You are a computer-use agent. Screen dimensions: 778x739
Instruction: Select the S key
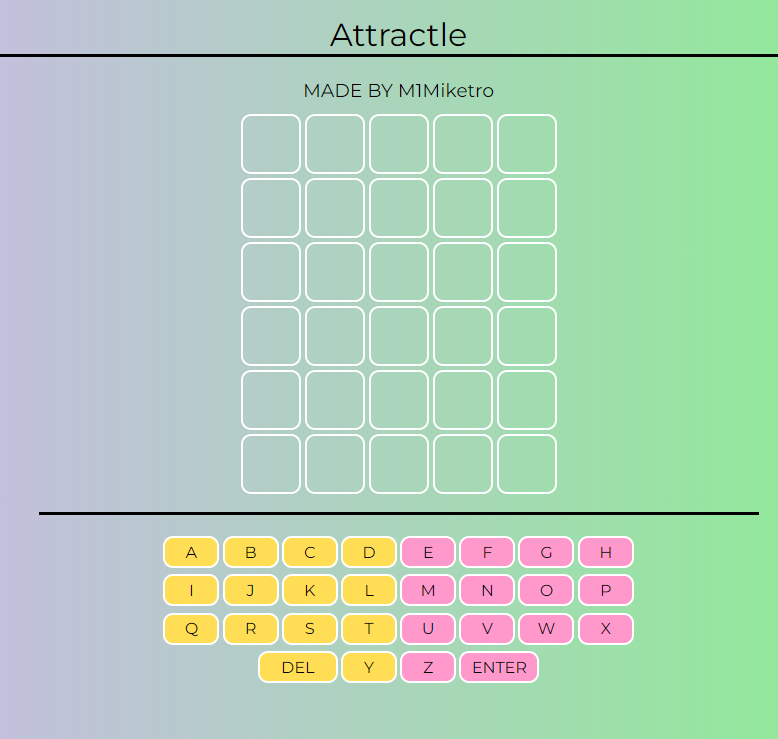point(310,629)
